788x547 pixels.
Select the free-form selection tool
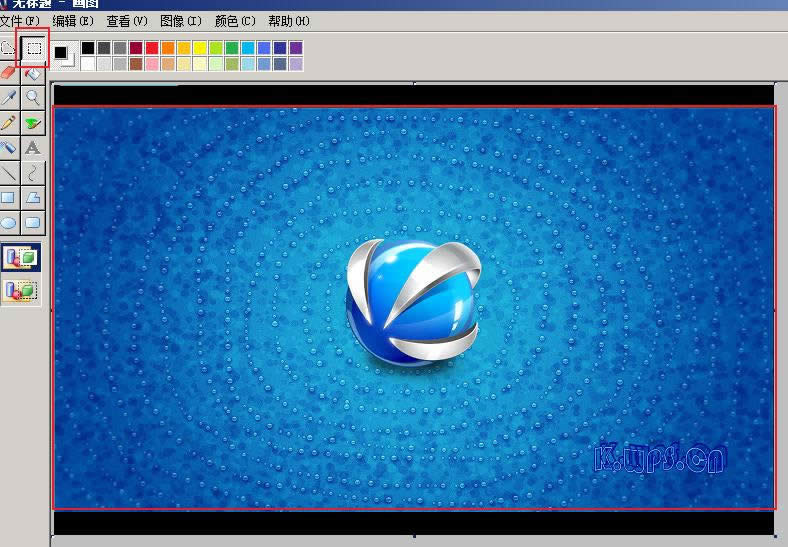point(8,47)
